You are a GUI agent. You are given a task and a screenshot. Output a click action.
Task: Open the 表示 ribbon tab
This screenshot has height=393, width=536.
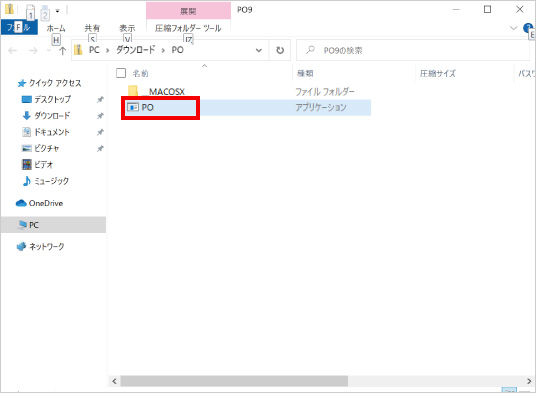point(127,28)
